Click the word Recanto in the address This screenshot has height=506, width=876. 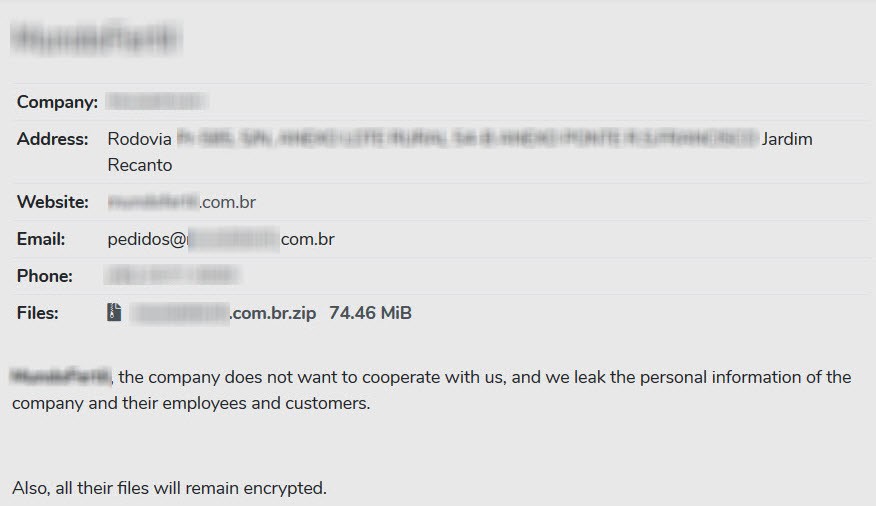tap(140, 165)
